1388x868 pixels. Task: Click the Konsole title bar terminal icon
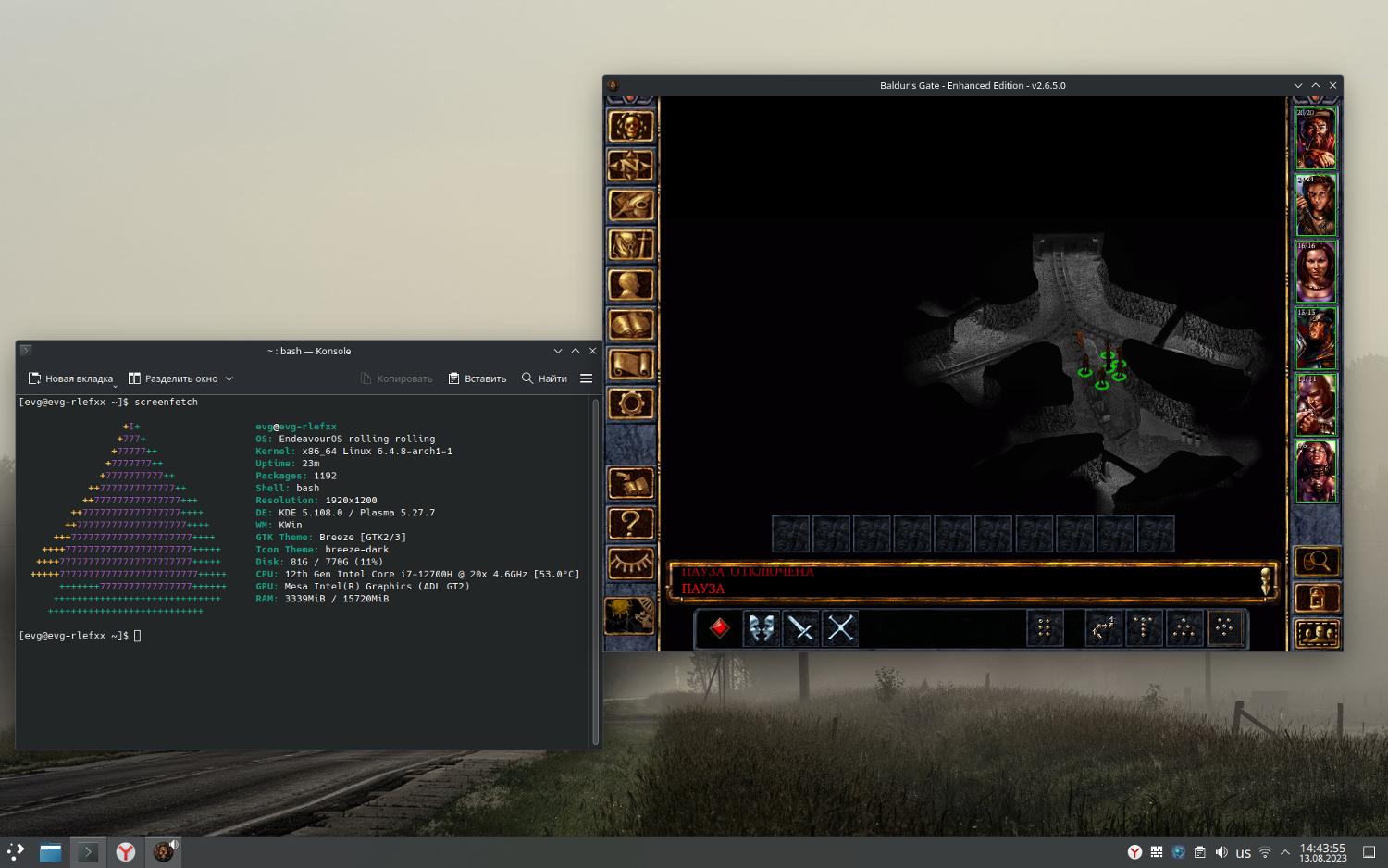click(x=26, y=351)
